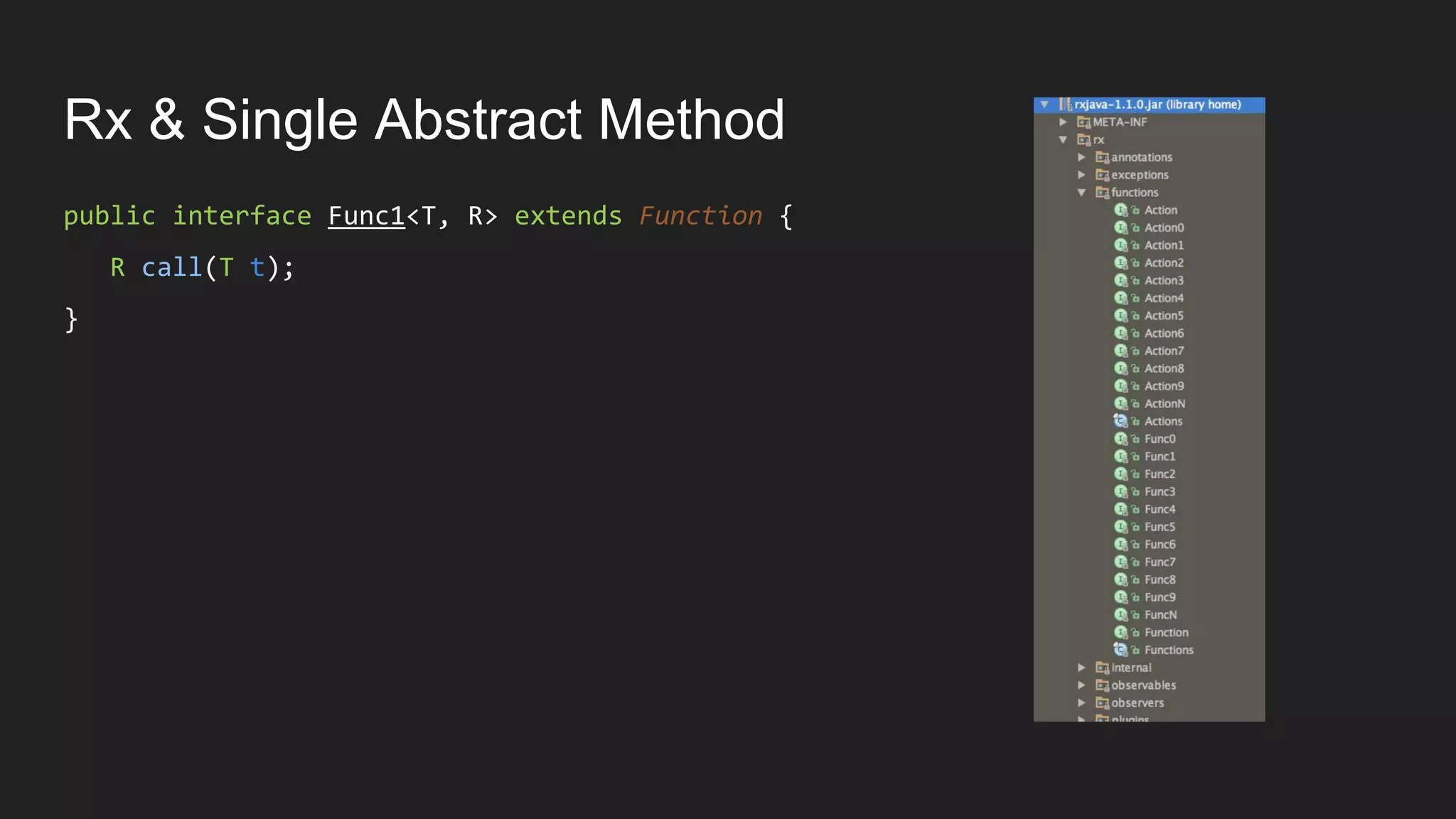Viewport: 1456px width, 819px height.
Task: Click the Action0 interface icon
Action: click(x=1121, y=227)
